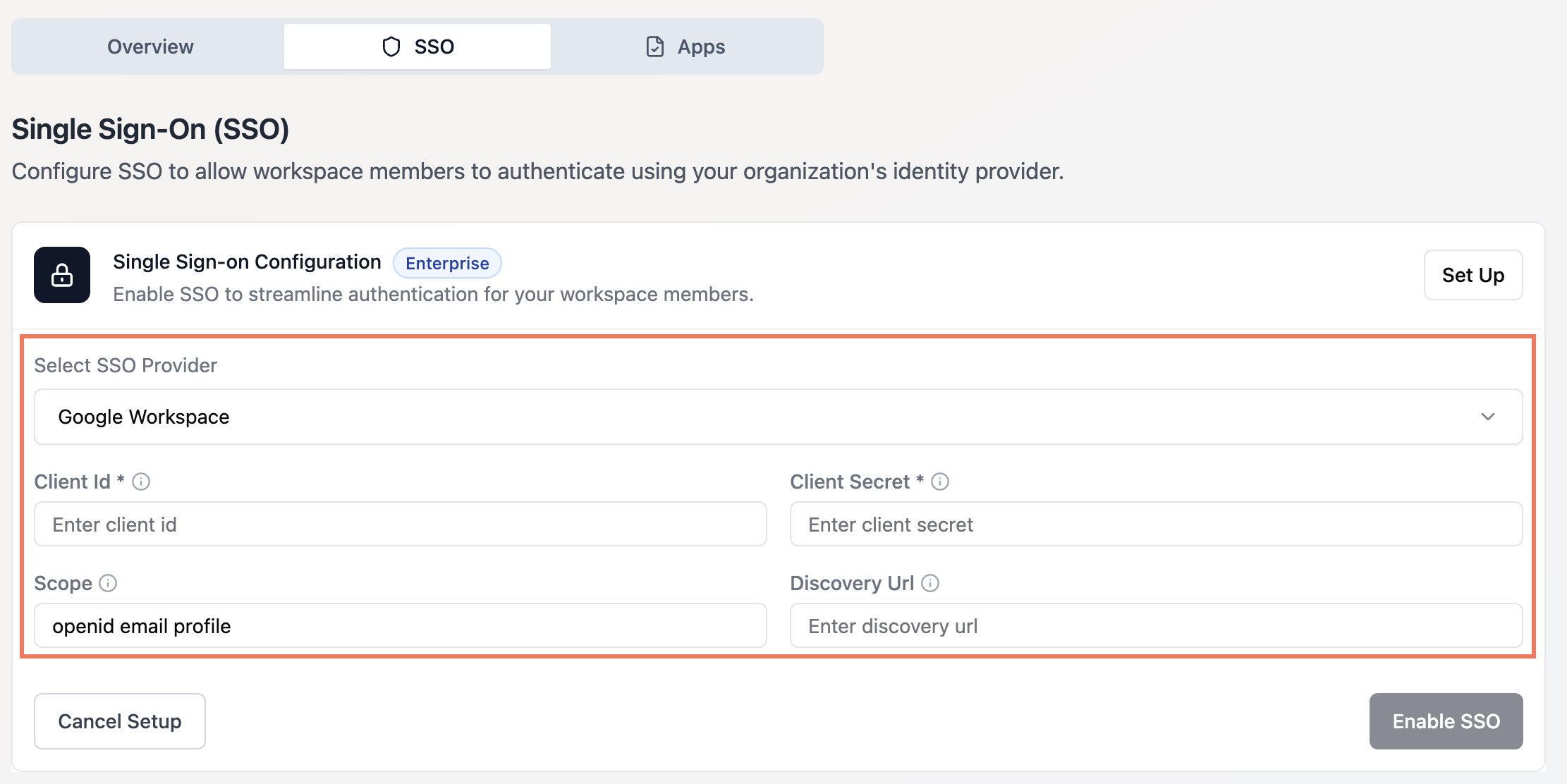The image size is (1567, 784).
Task: Click the Enable SSO button
Action: pyautogui.click(x=1446, y=721)
